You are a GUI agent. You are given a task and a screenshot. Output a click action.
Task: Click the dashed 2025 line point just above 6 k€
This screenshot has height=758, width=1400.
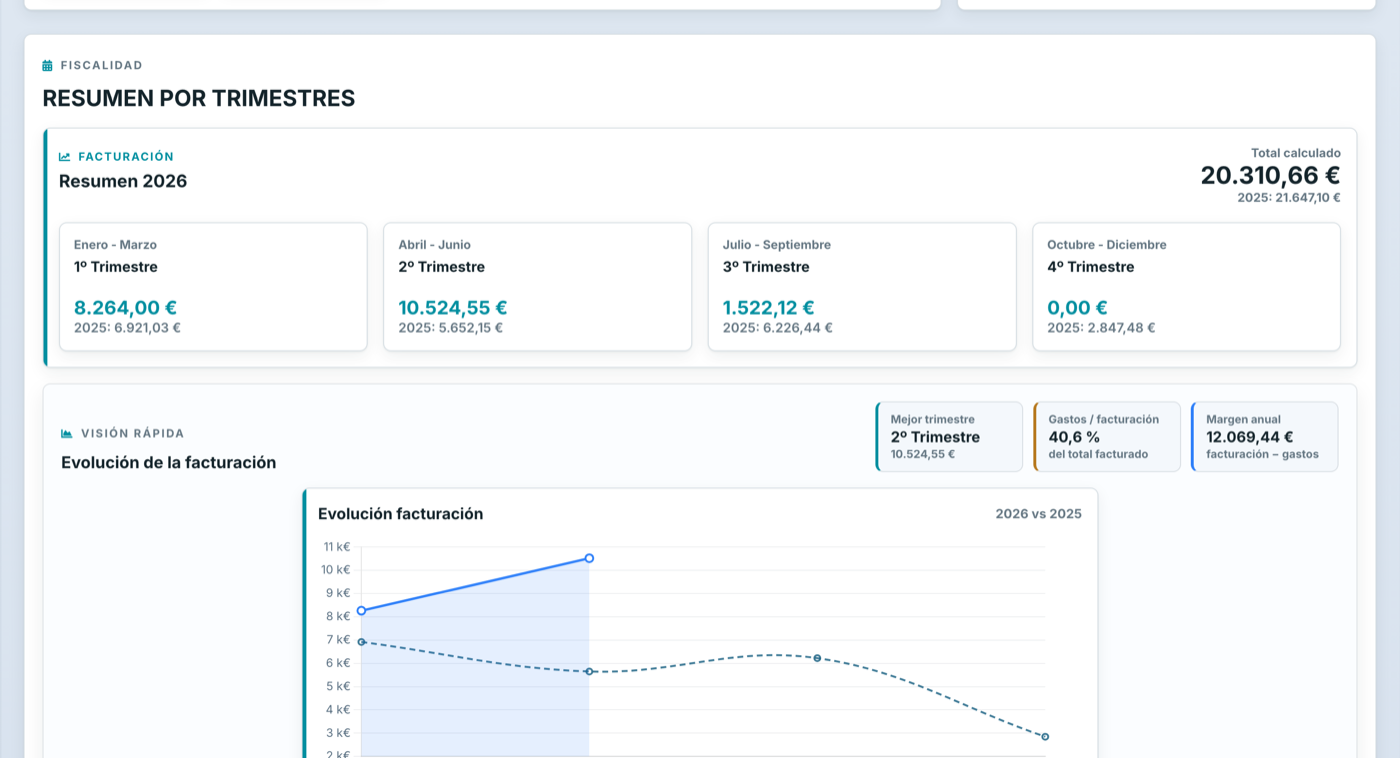[x=817, y=658]
